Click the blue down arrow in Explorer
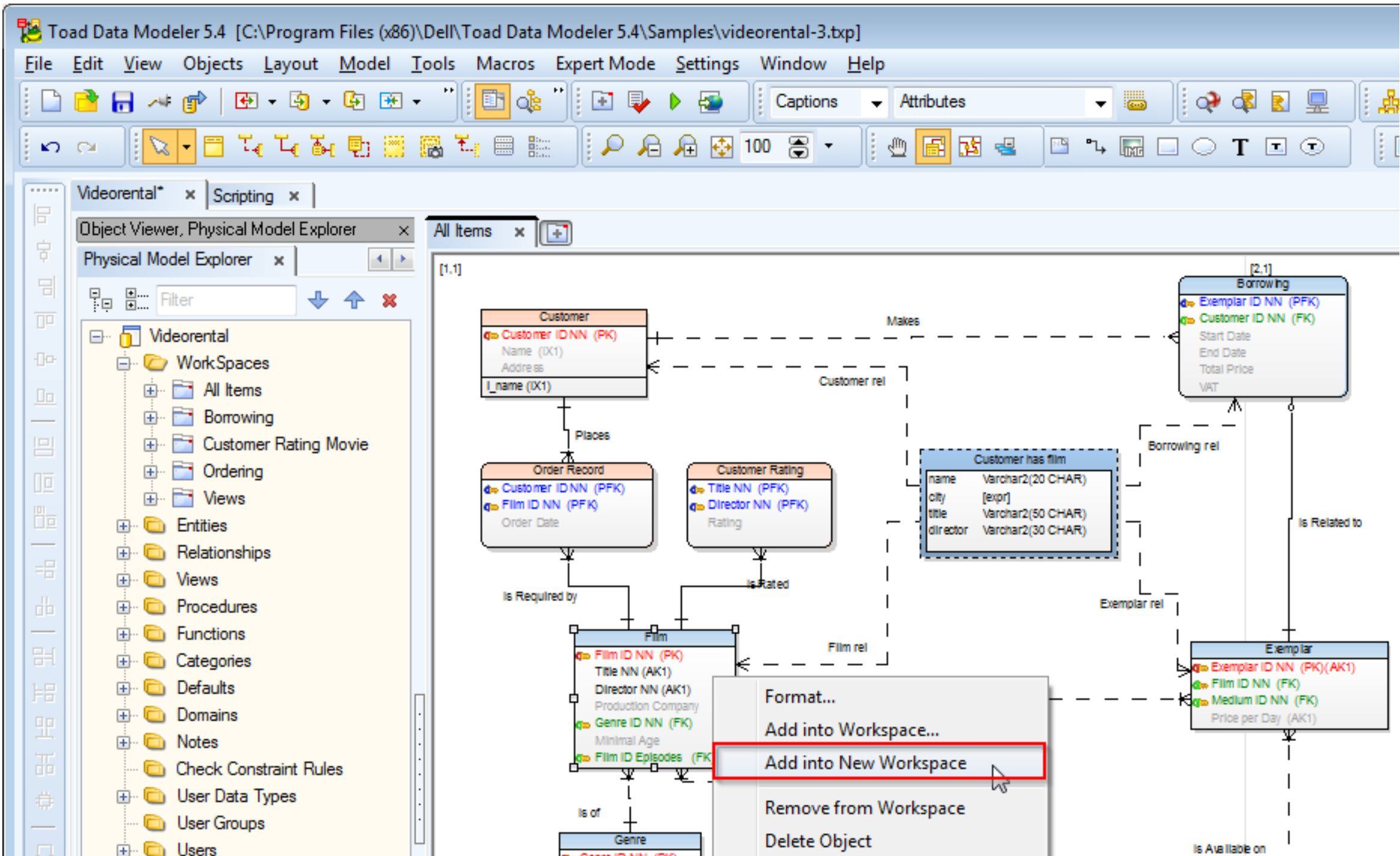Image resolution: width=1400 pixels, height=856 pixels. point(318,300)
